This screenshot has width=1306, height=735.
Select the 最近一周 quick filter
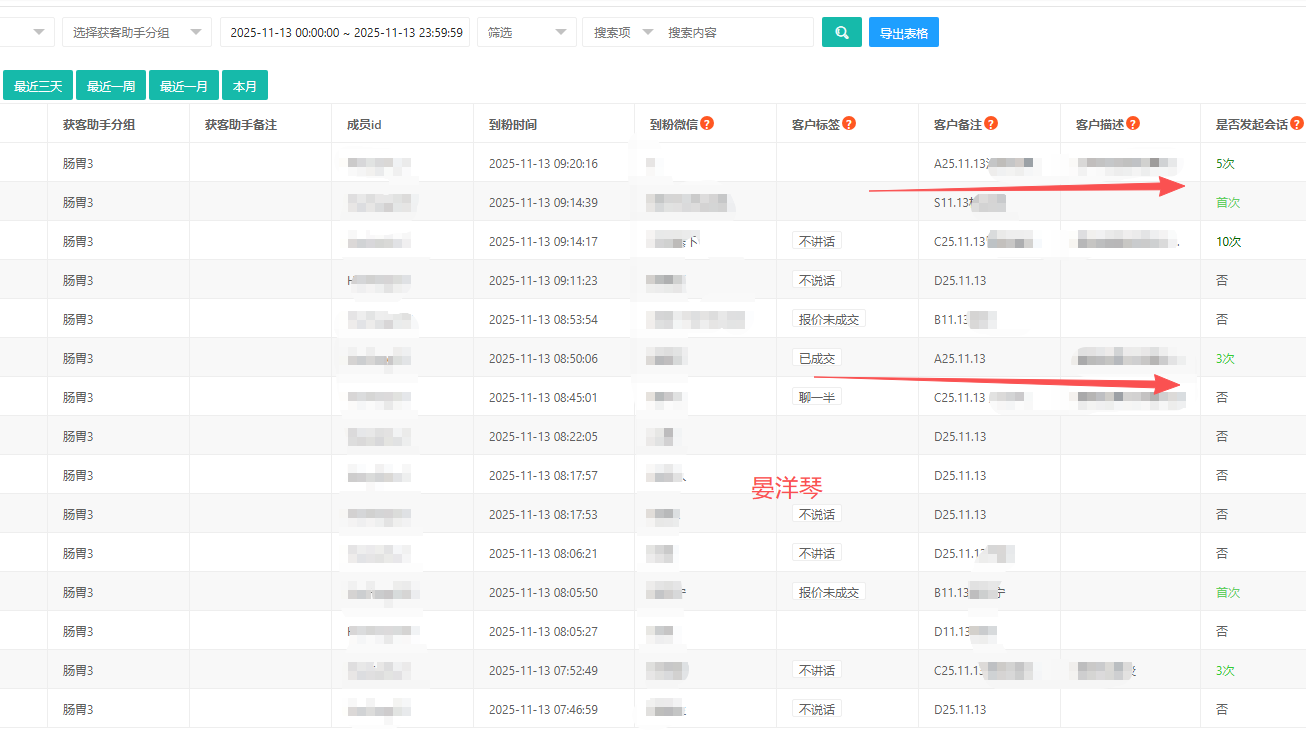coord(111,87)
